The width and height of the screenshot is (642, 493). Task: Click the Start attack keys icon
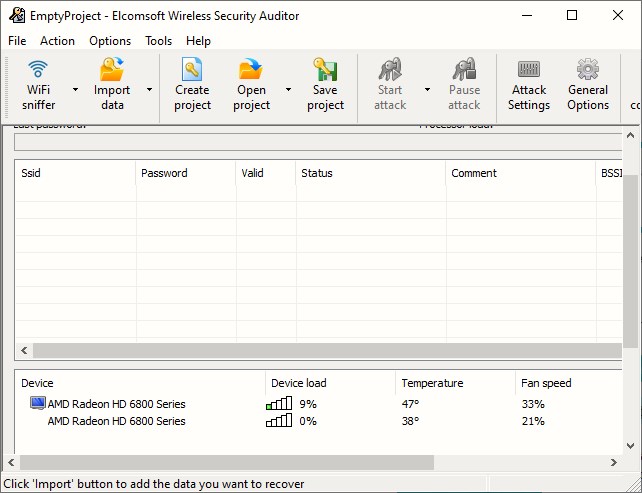point(389,70)
